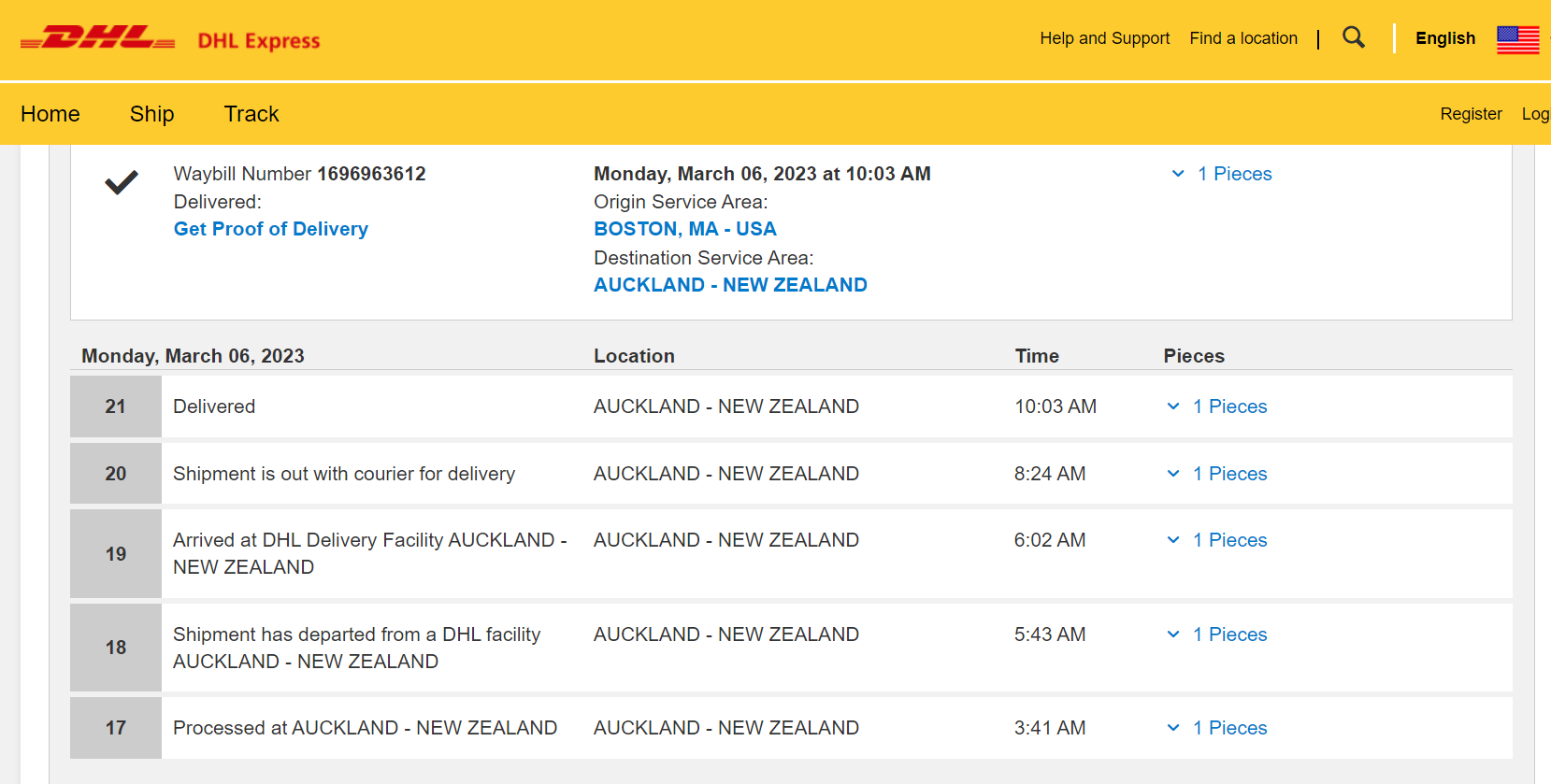Click the Location column header

(634, 356)
